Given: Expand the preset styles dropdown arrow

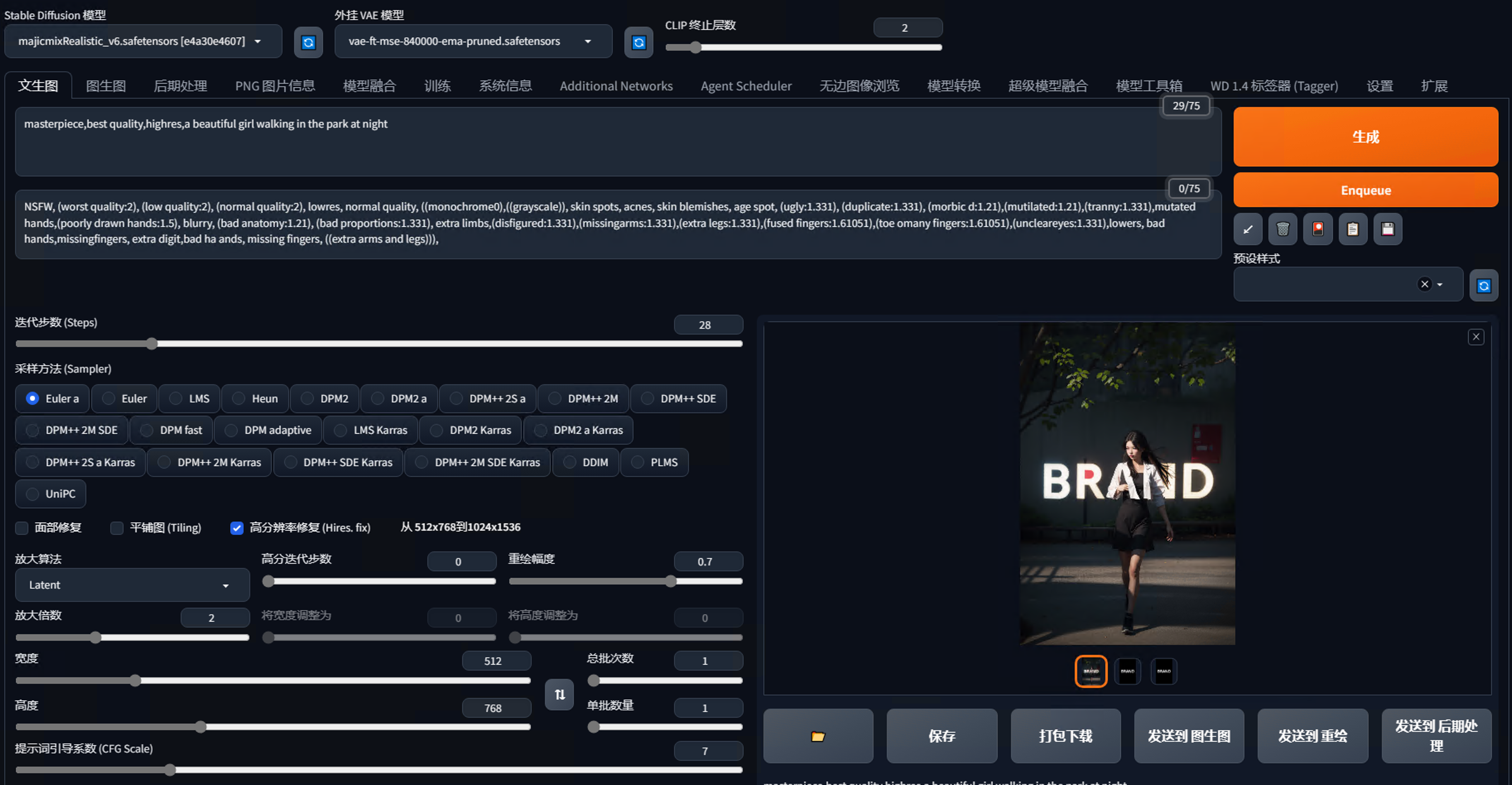Looking at the screenshot, I should click(x=1439, y=284).
